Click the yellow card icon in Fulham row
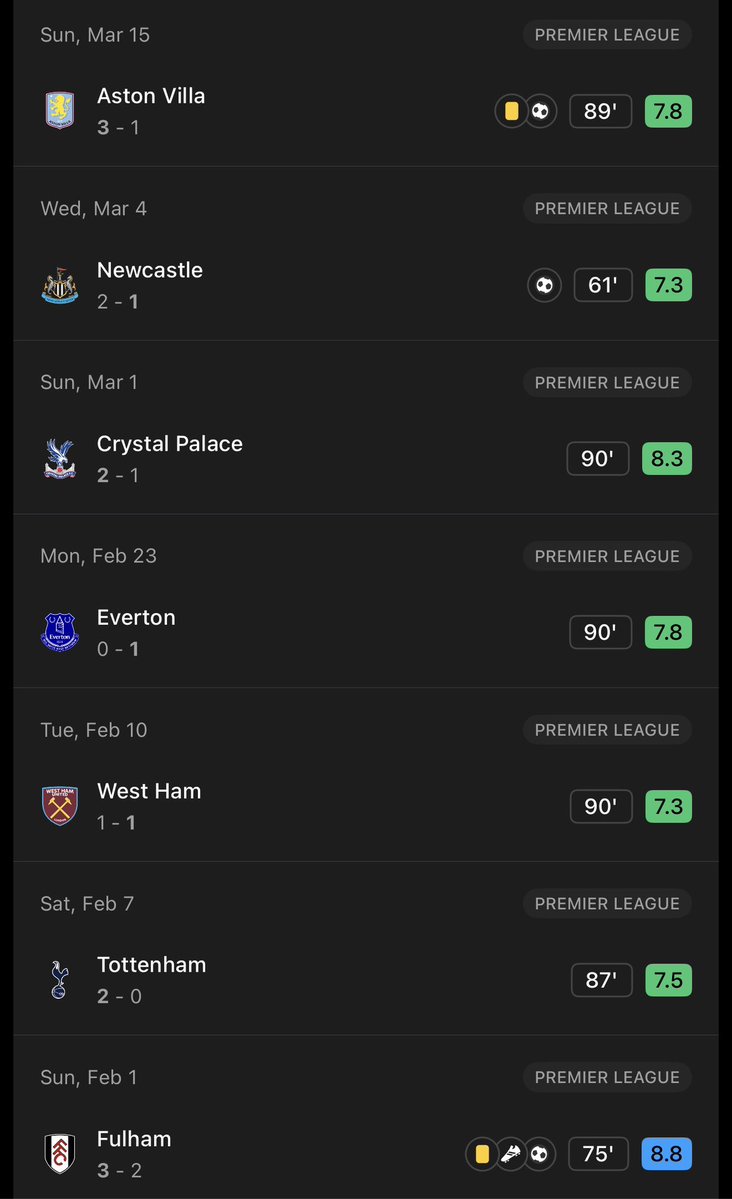Screen dimensions: 732x1199 (x=482, y=1154)
